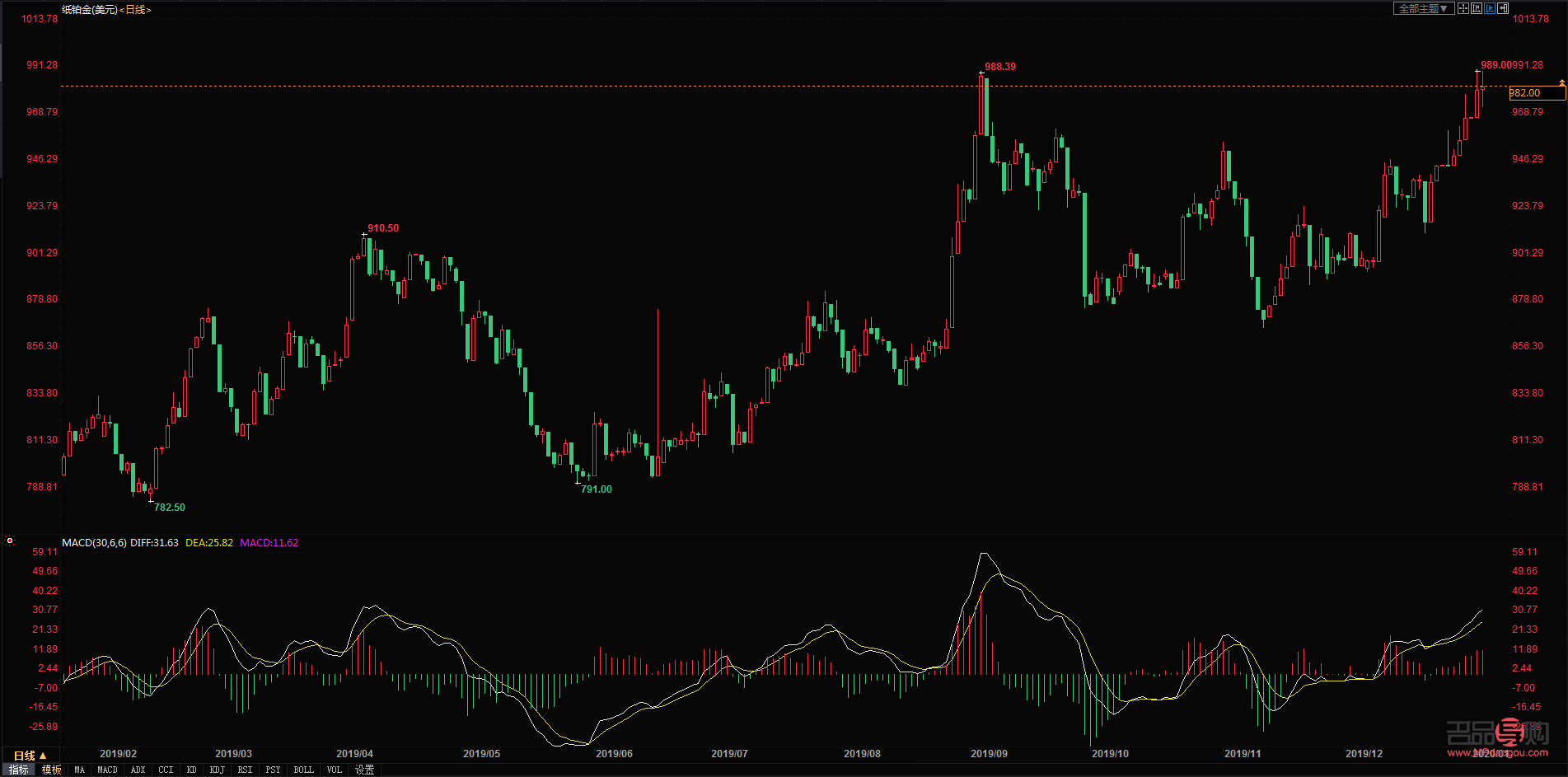
Task: Click the crosshair tool icon in top-right toolbar
Action: [x=1463, y=7]
